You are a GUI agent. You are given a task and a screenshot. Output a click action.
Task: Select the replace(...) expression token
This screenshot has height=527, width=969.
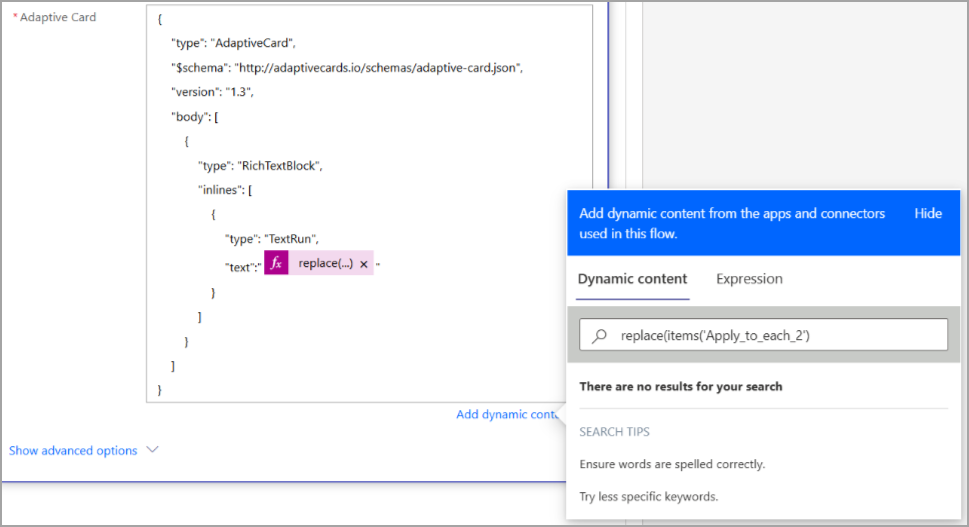pyautogui.click(x=325, y=264)
